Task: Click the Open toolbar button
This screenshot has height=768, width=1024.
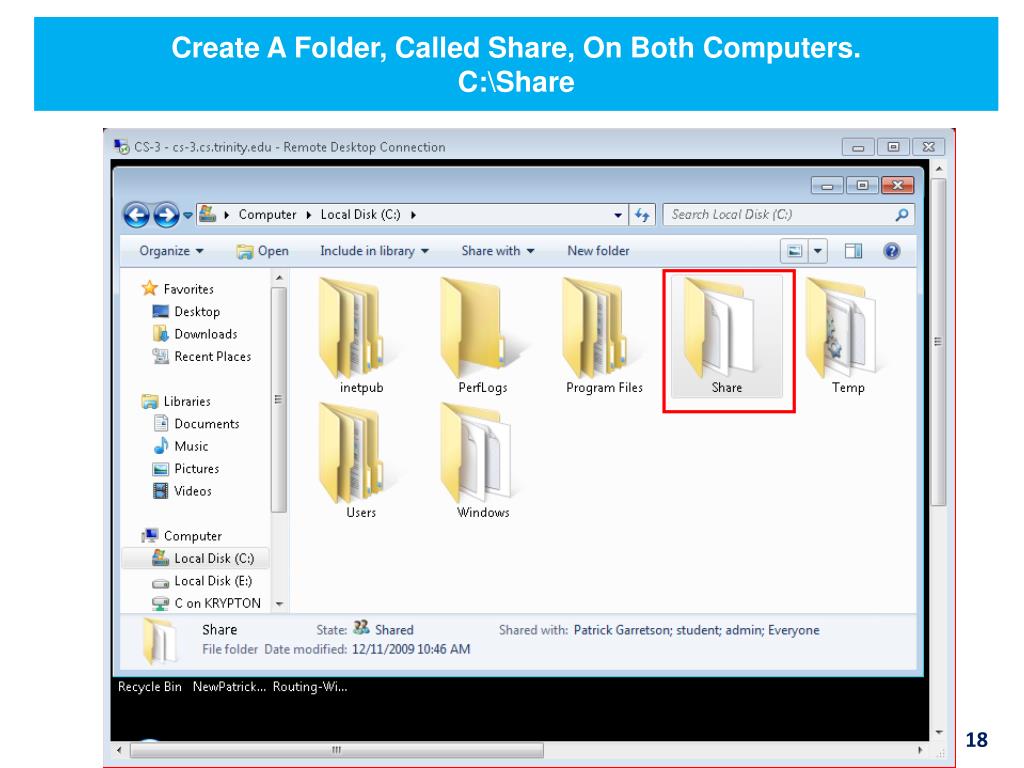Action: coord(263,251)
